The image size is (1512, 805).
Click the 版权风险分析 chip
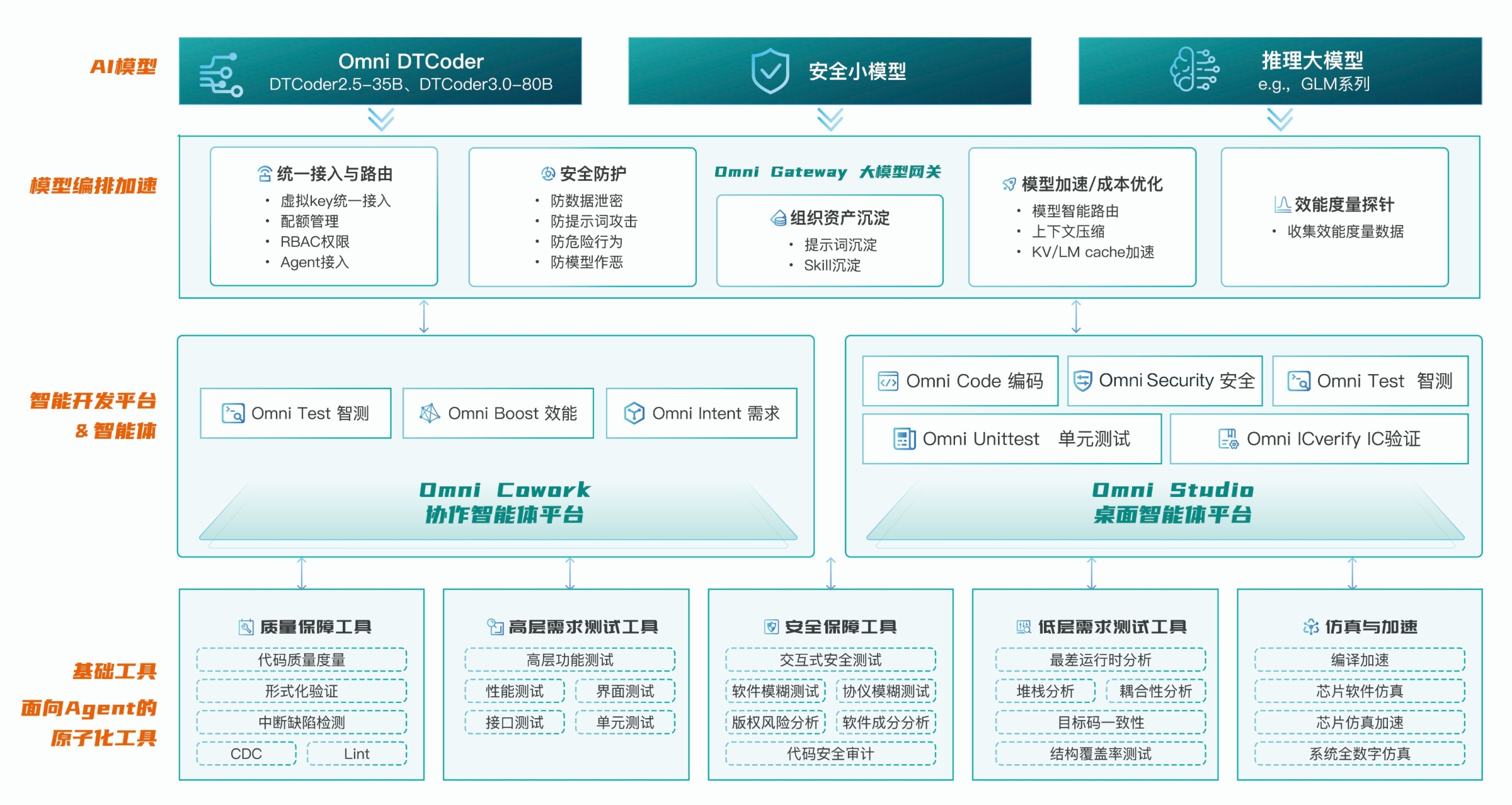776,722
